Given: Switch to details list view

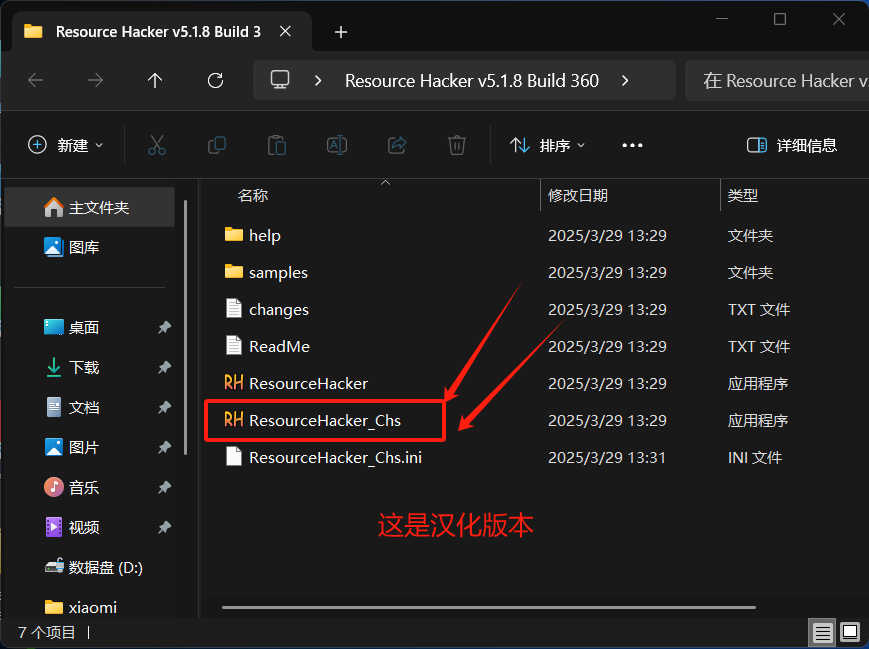Looking at the screenshot, I should 822,632.
